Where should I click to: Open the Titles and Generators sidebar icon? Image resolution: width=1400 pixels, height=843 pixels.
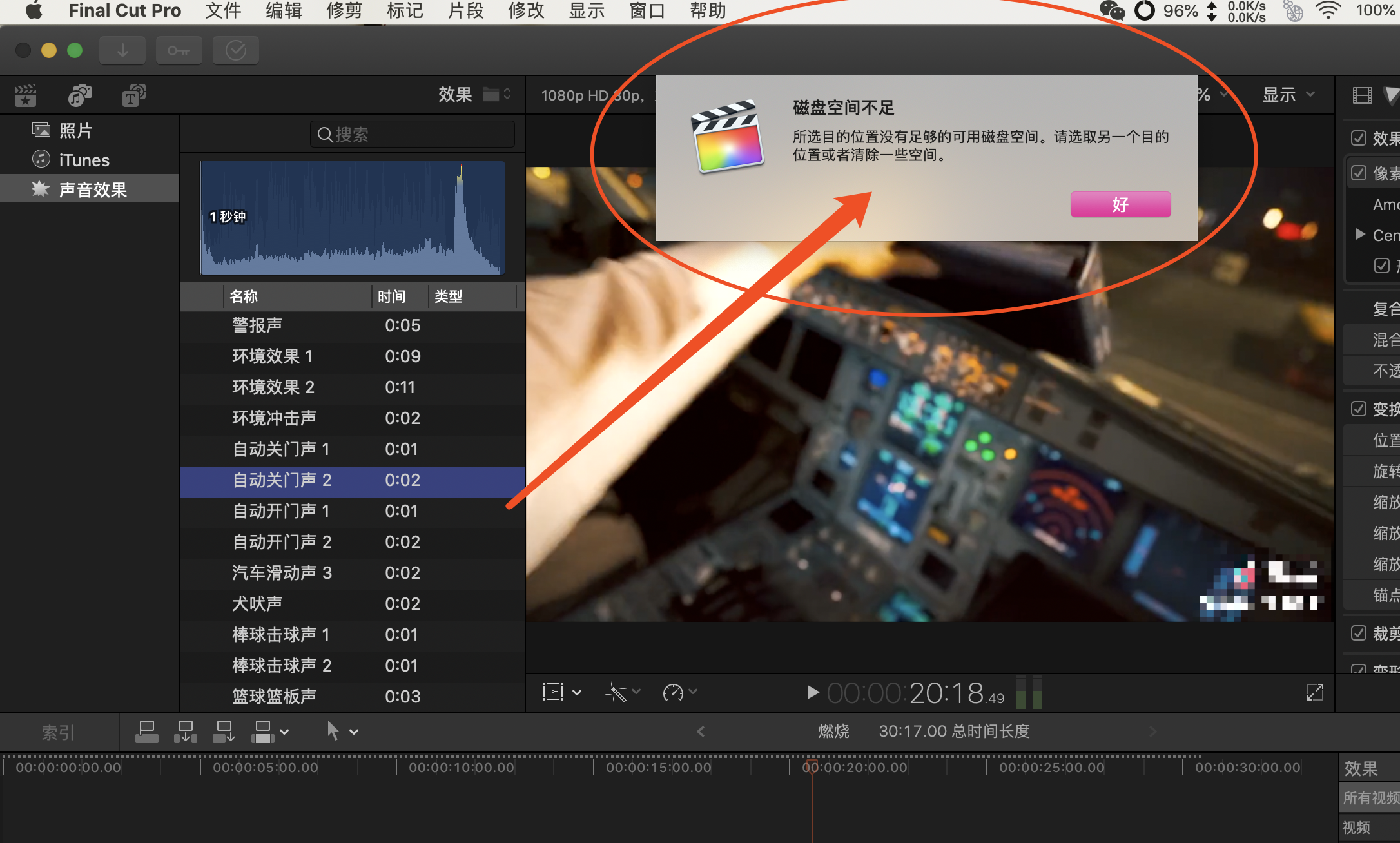tap(133, 95)
